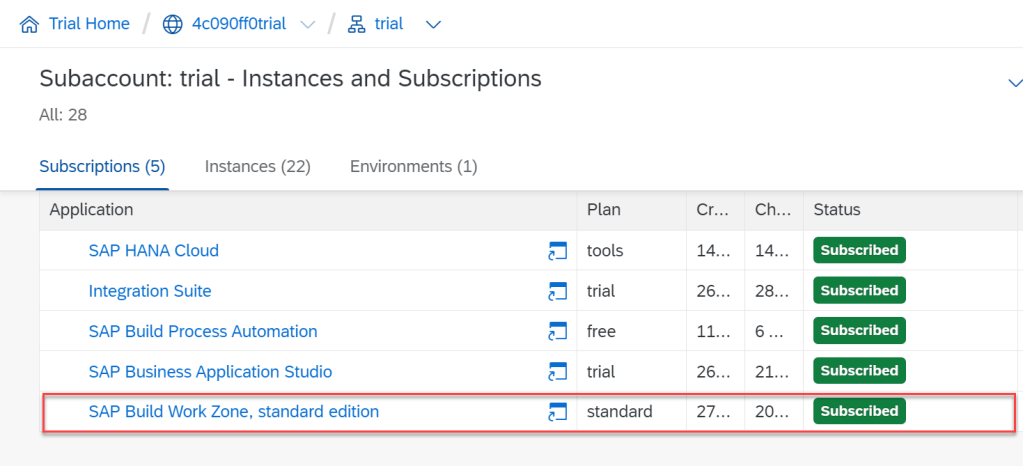Open the Integration Suite link
The image size is (1023, 466).
[x=150, y=292]
